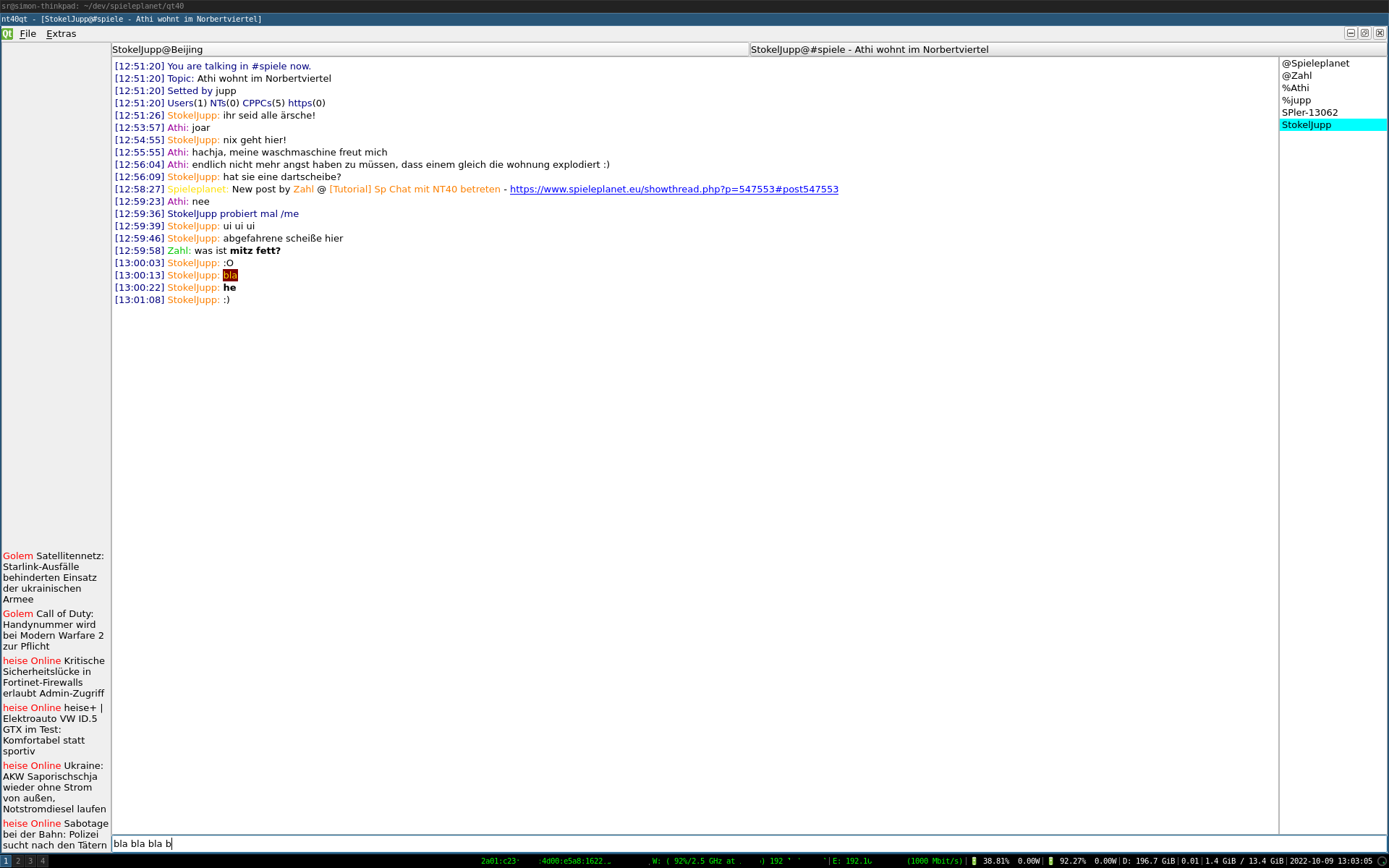
Task: Restore down the chat subwindow
Action: click(x=1364, y=33)
